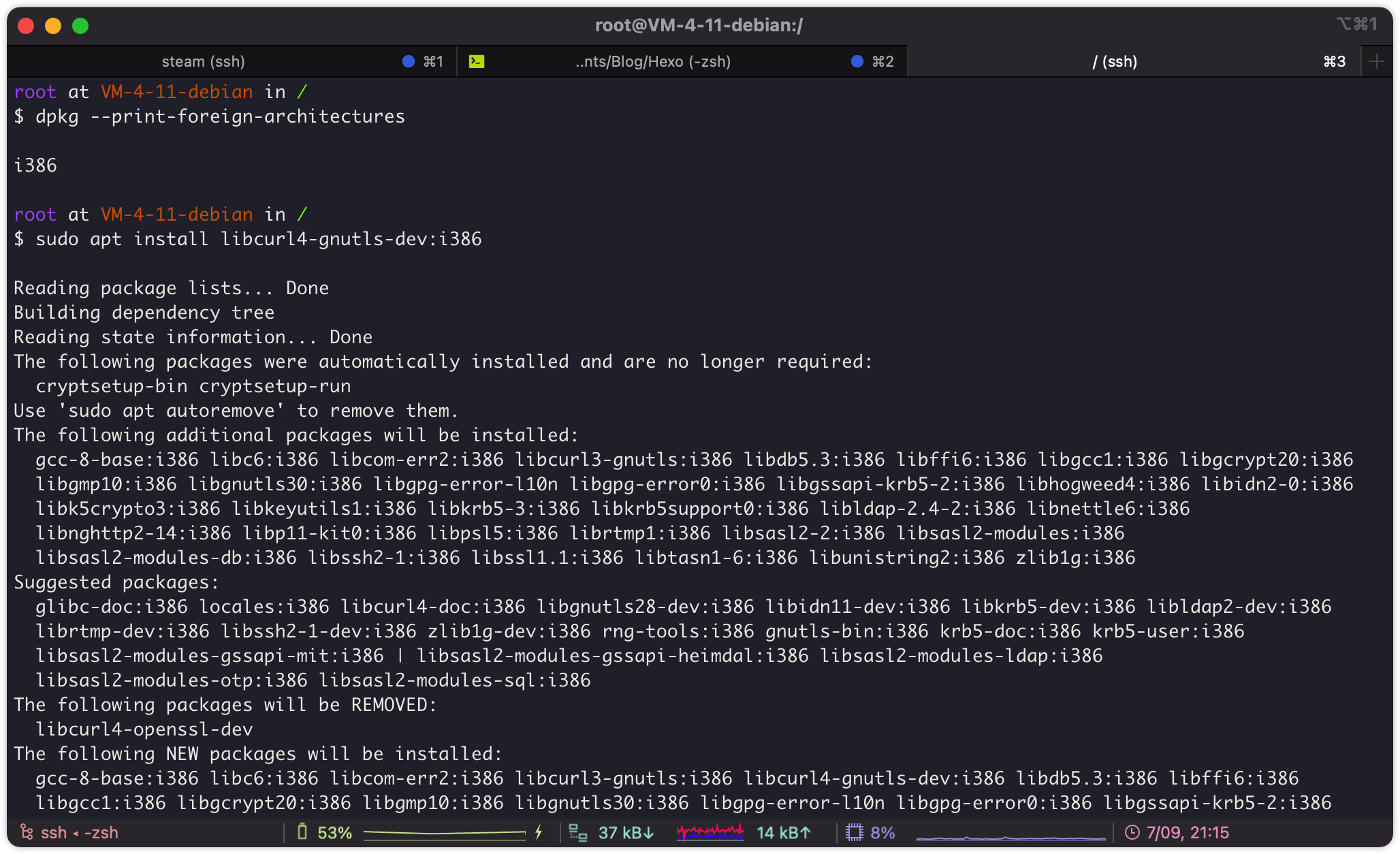1400x854 pixels.
Task: Click the battery icon in status bar
Action: 303,832
